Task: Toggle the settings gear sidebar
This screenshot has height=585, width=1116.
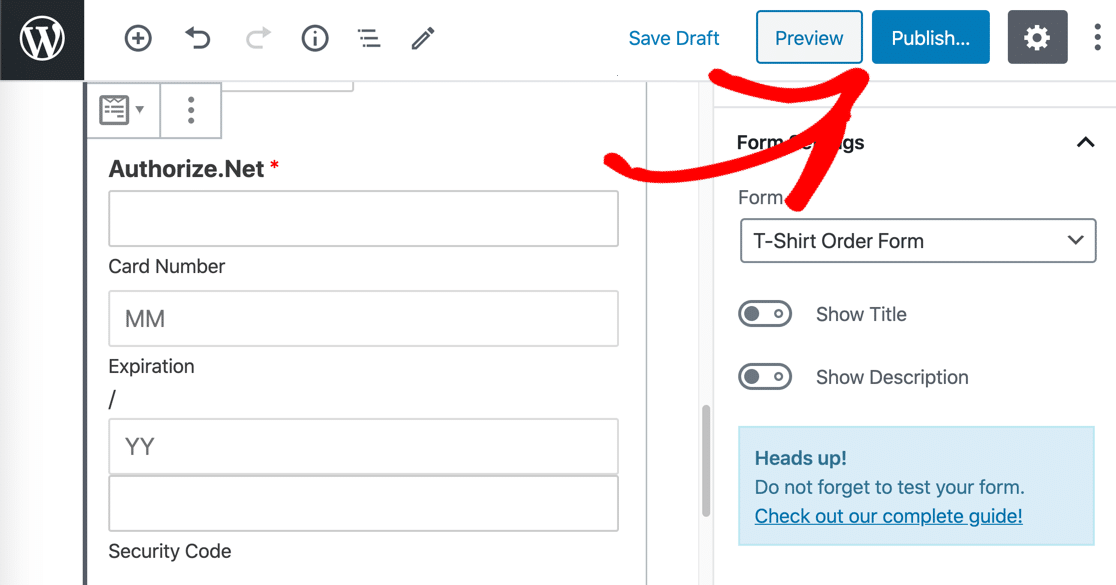Action: coord(1037,39)
